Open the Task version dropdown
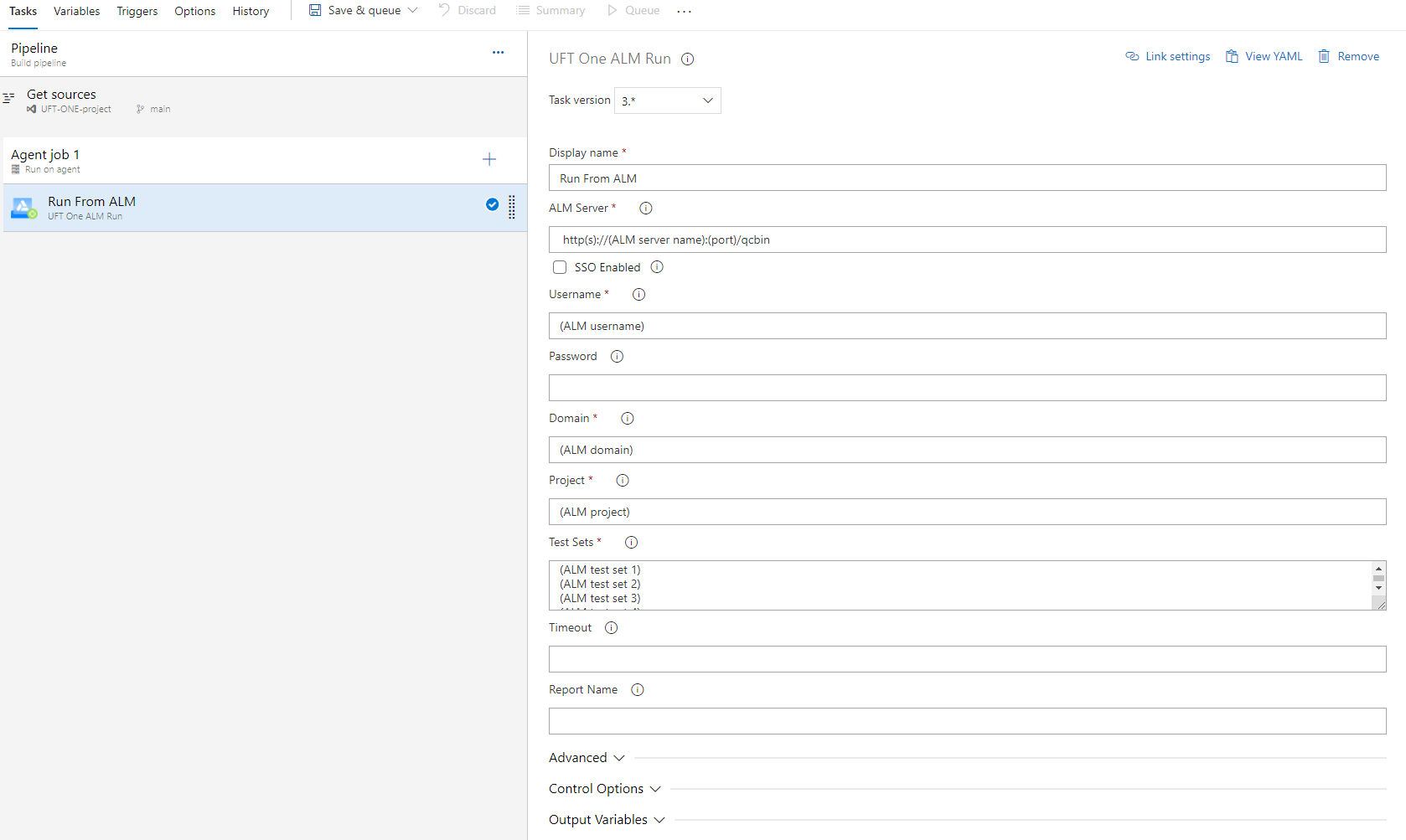Image resolution: width=1406 pixels, height=840 pixels. coord(667,100)
